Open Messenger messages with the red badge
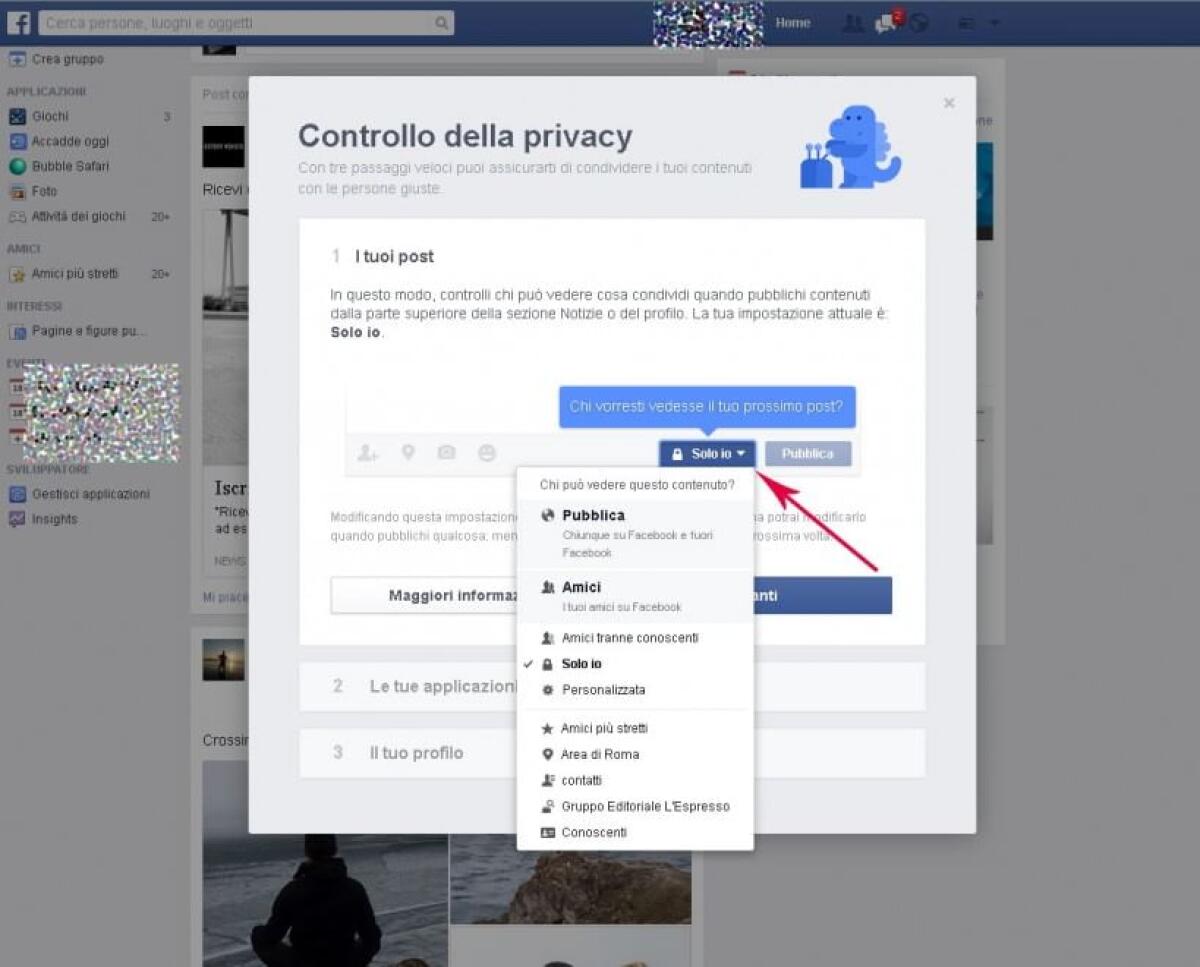The image size is (1200, 967). (886, 22)
